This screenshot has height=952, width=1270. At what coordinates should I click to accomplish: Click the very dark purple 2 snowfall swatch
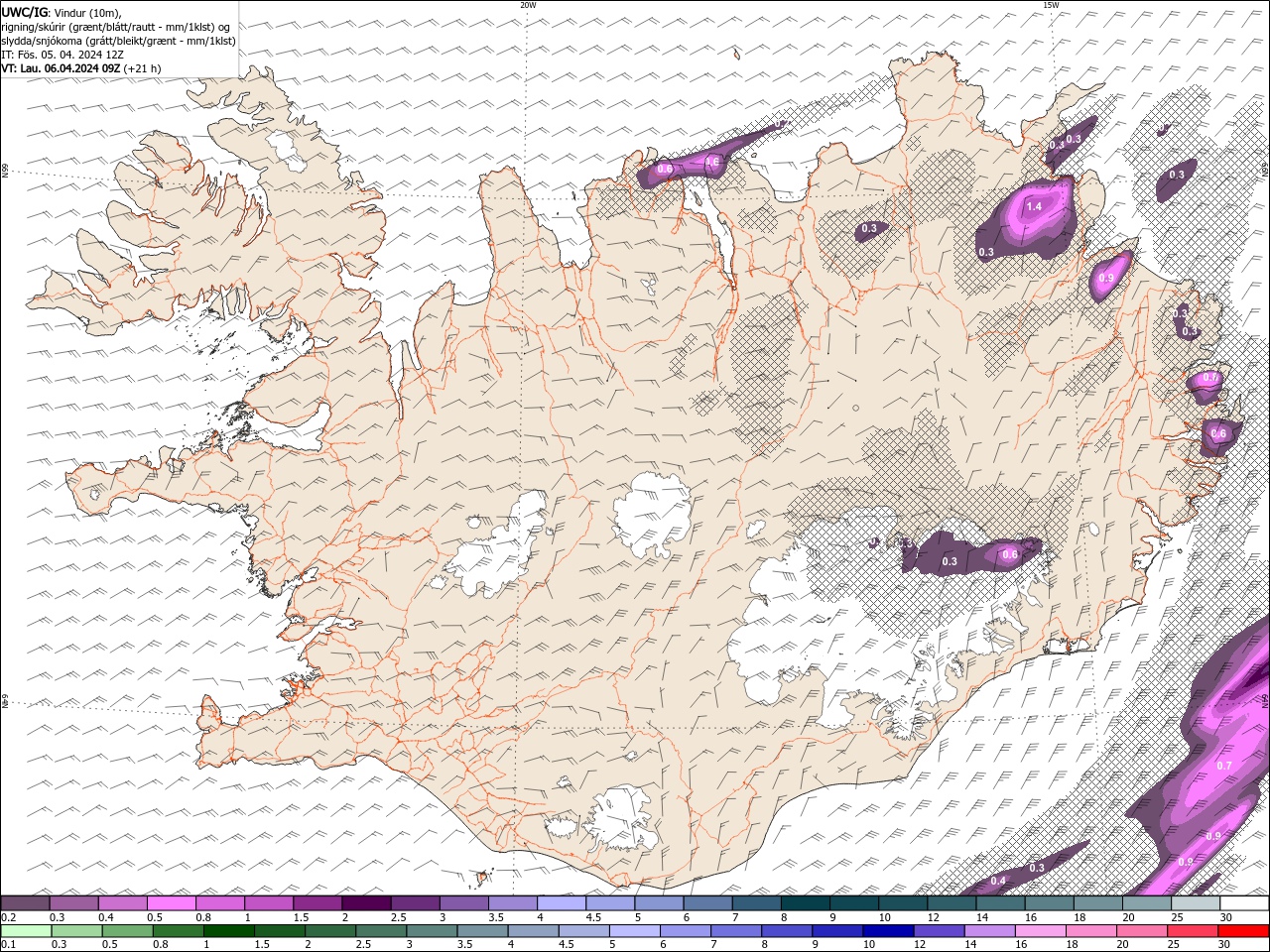366,903
